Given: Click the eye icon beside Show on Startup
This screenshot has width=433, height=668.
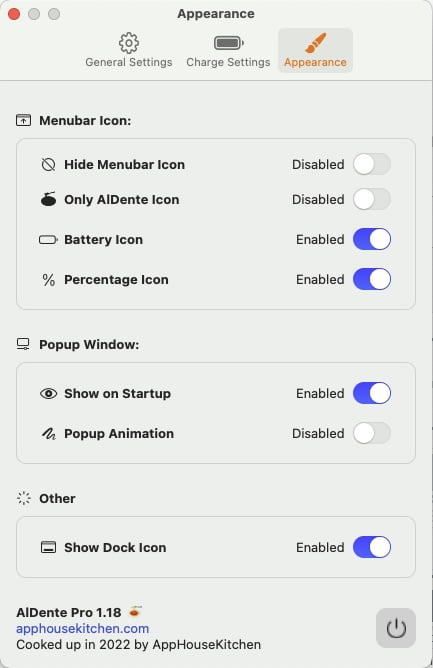Looking at the screenshot, I should pos(48,394).
